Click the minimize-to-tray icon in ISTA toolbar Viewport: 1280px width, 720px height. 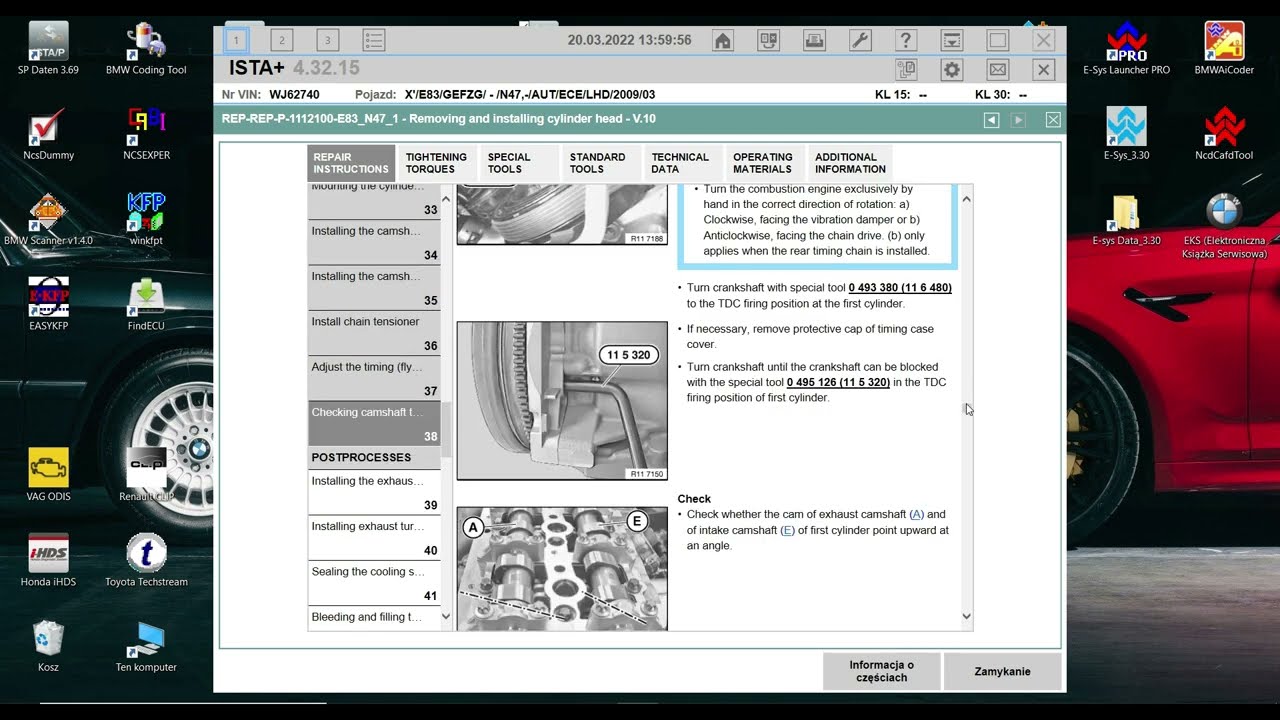[x=952, y=40]
